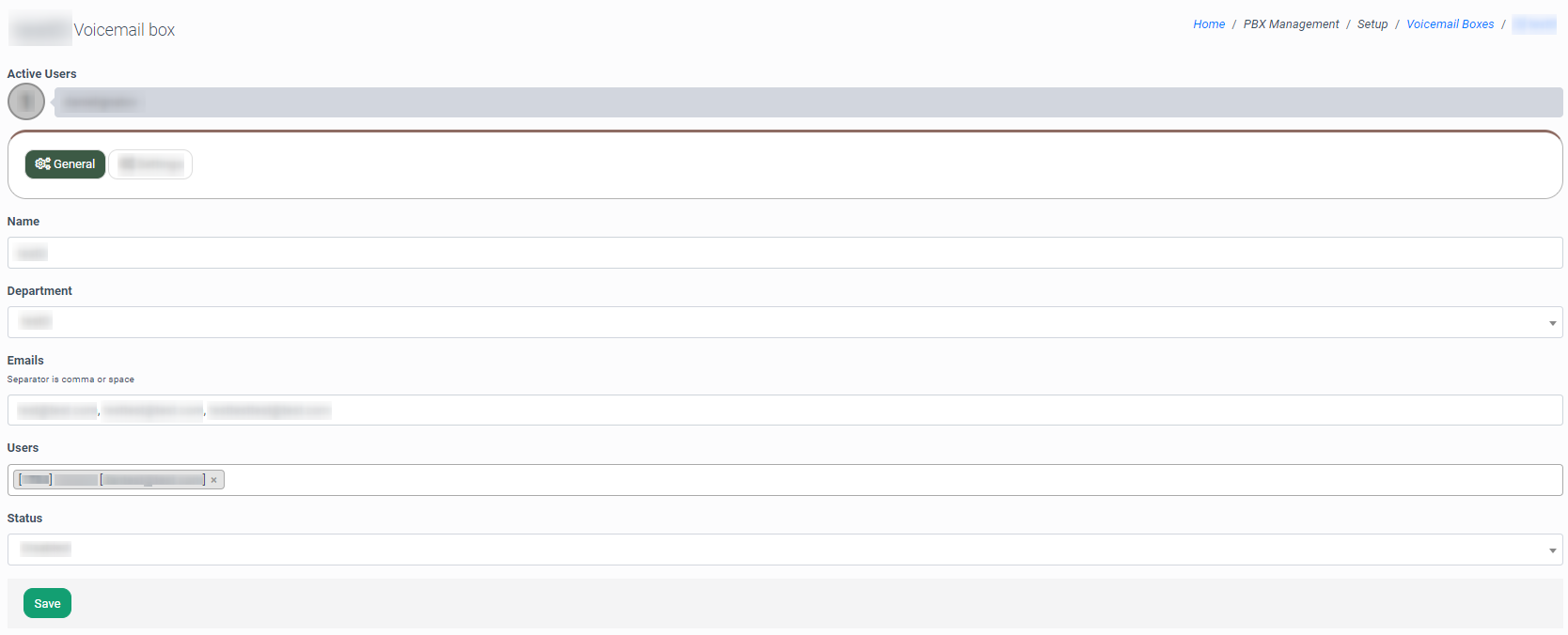Click the PBX Management breadcrumb

[1291, 24]
